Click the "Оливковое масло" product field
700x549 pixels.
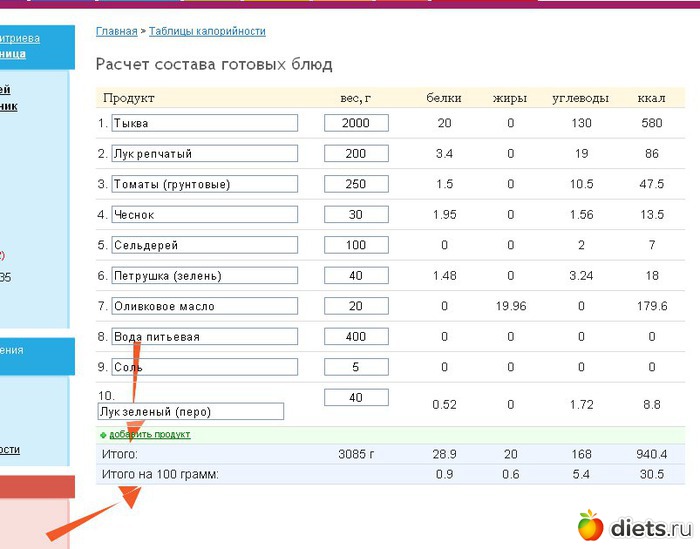coord(204,306)
